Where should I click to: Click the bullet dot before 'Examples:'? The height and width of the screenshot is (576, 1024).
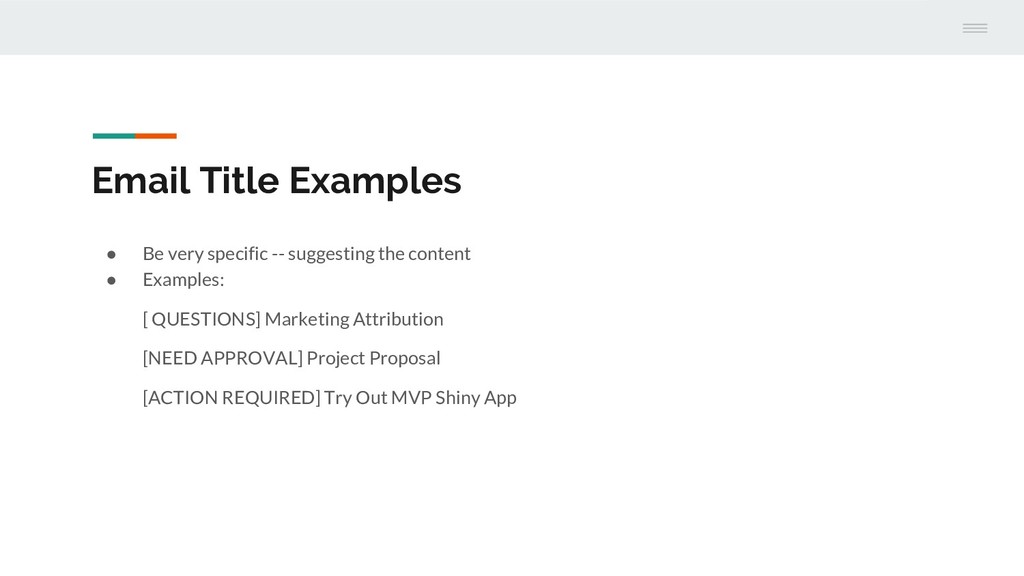tap(112, 280)
